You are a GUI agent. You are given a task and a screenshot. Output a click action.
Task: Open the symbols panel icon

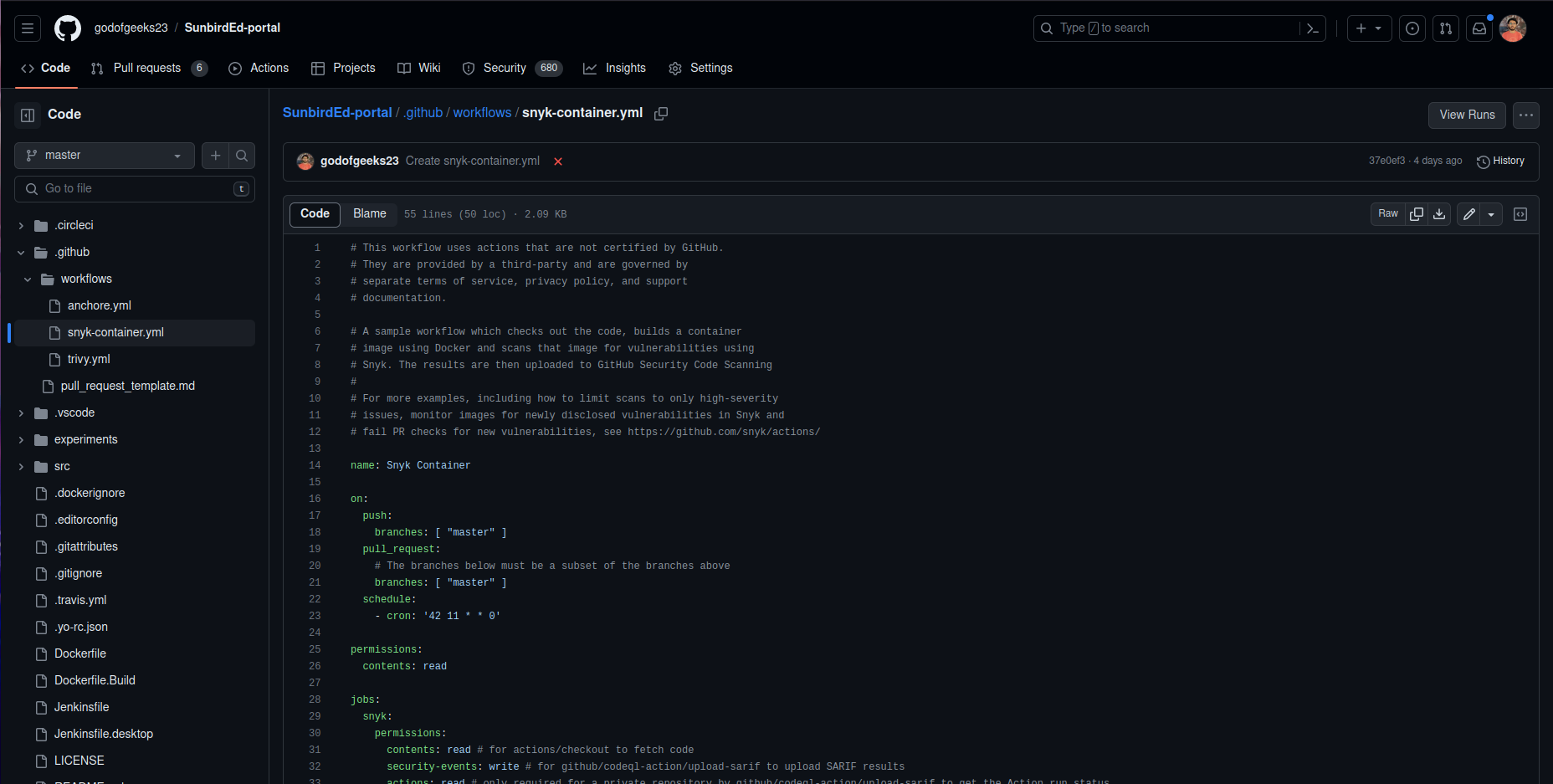click(1520, 214)
